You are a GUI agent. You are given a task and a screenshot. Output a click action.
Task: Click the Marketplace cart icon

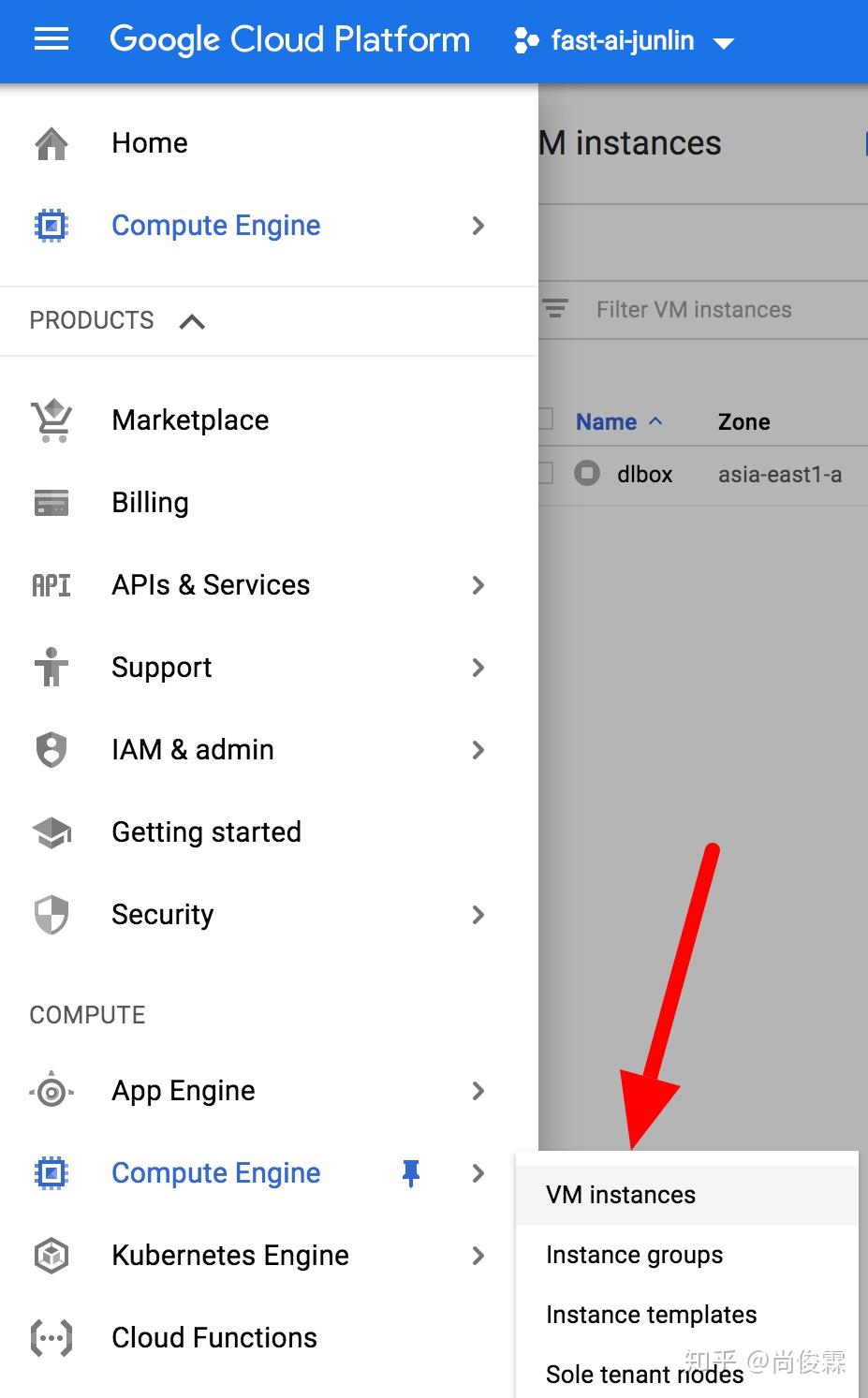point(51,420)
